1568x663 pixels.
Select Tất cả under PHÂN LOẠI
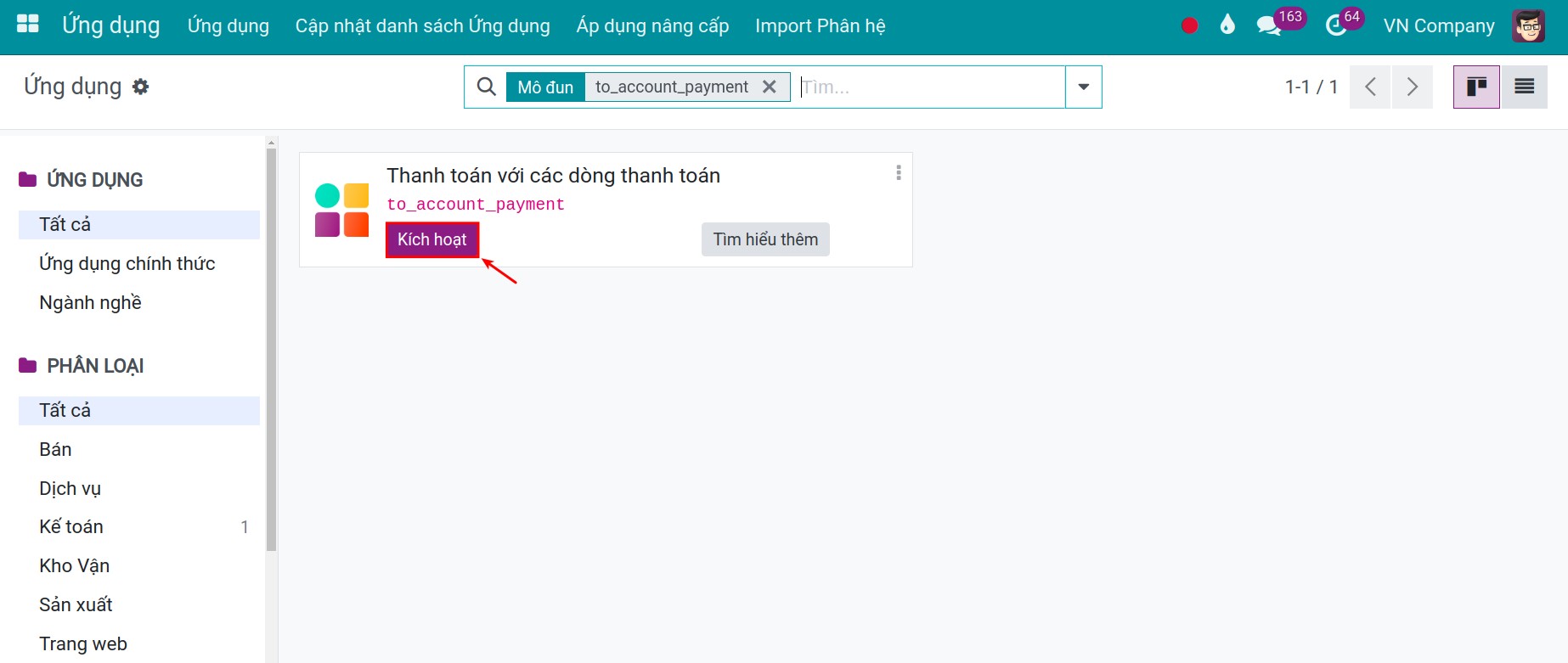pyautogui.click(x=139, y=410)
